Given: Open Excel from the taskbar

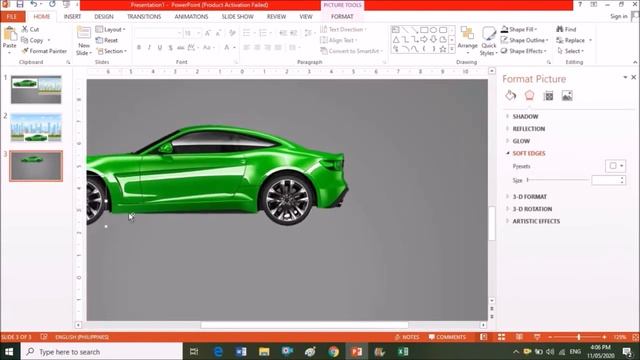Looking at the screenshot, I should pos(403,351).
